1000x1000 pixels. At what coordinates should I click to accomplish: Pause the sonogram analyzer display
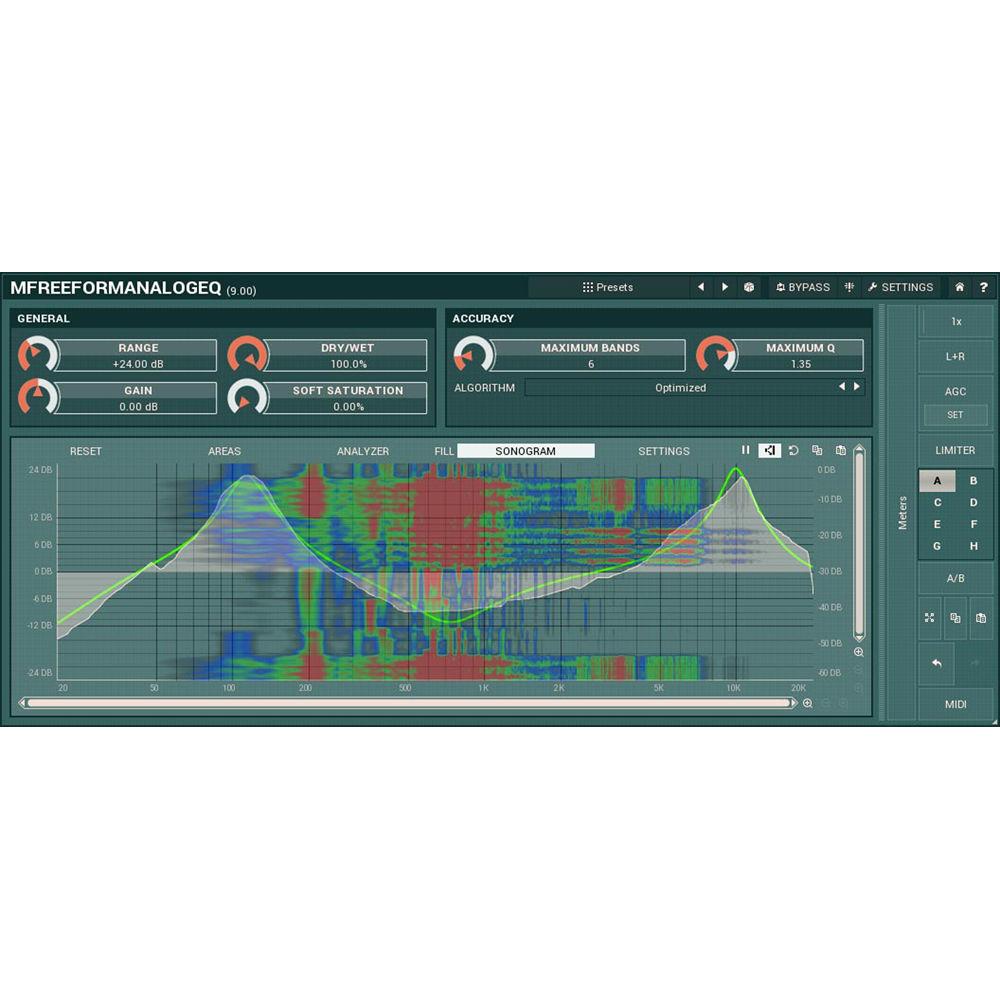(746, 451)
